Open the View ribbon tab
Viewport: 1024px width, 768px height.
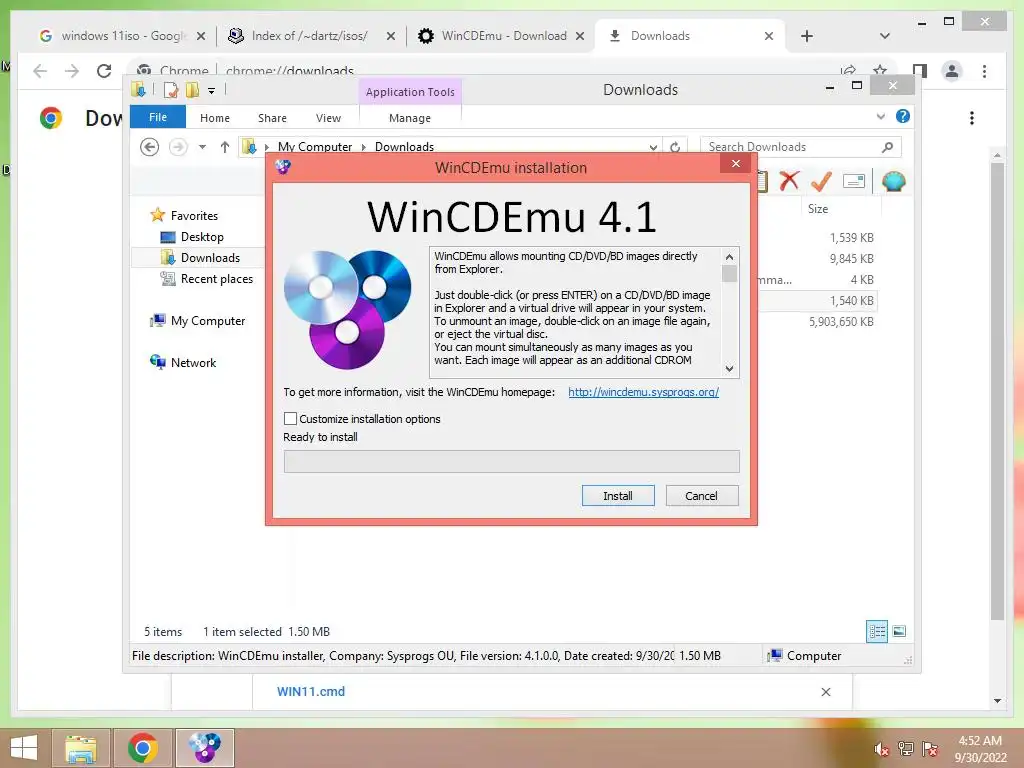click(x=328, y=118)
